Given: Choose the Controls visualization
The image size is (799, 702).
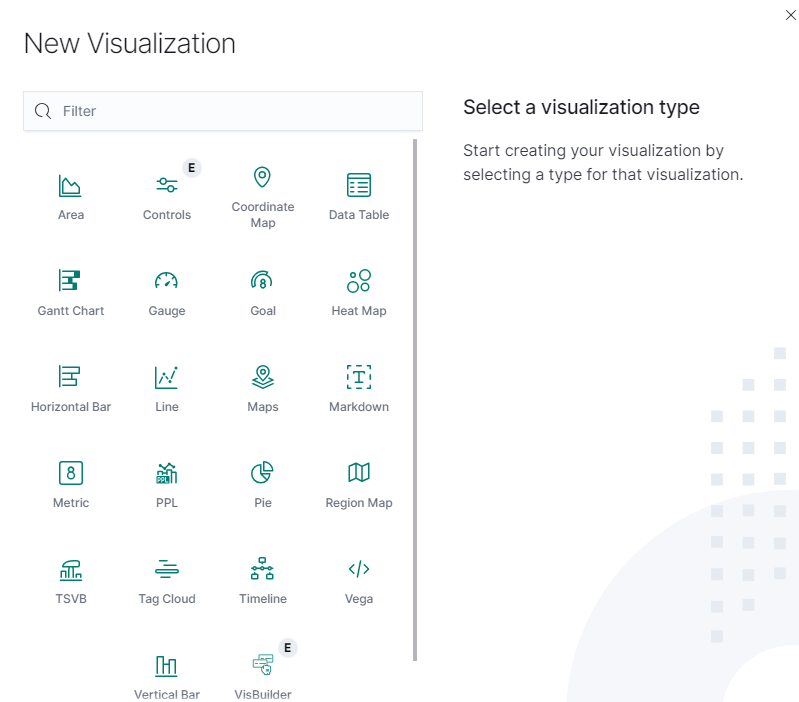Looking at the screenshot, I should coord(167,197).
